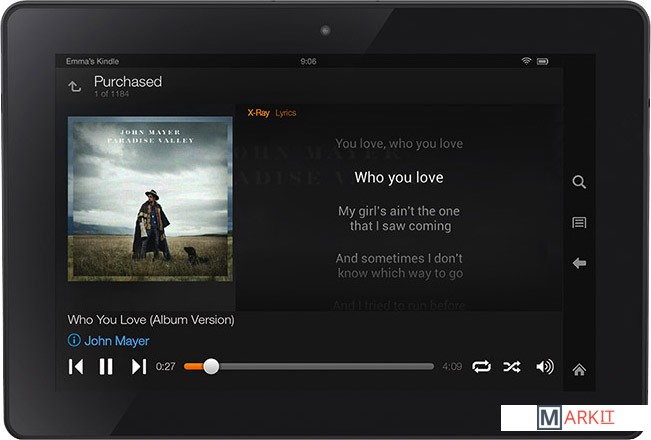The image size is (651, 440).
Task: Mute the volume speaker icon
Action: coord(544,367)
